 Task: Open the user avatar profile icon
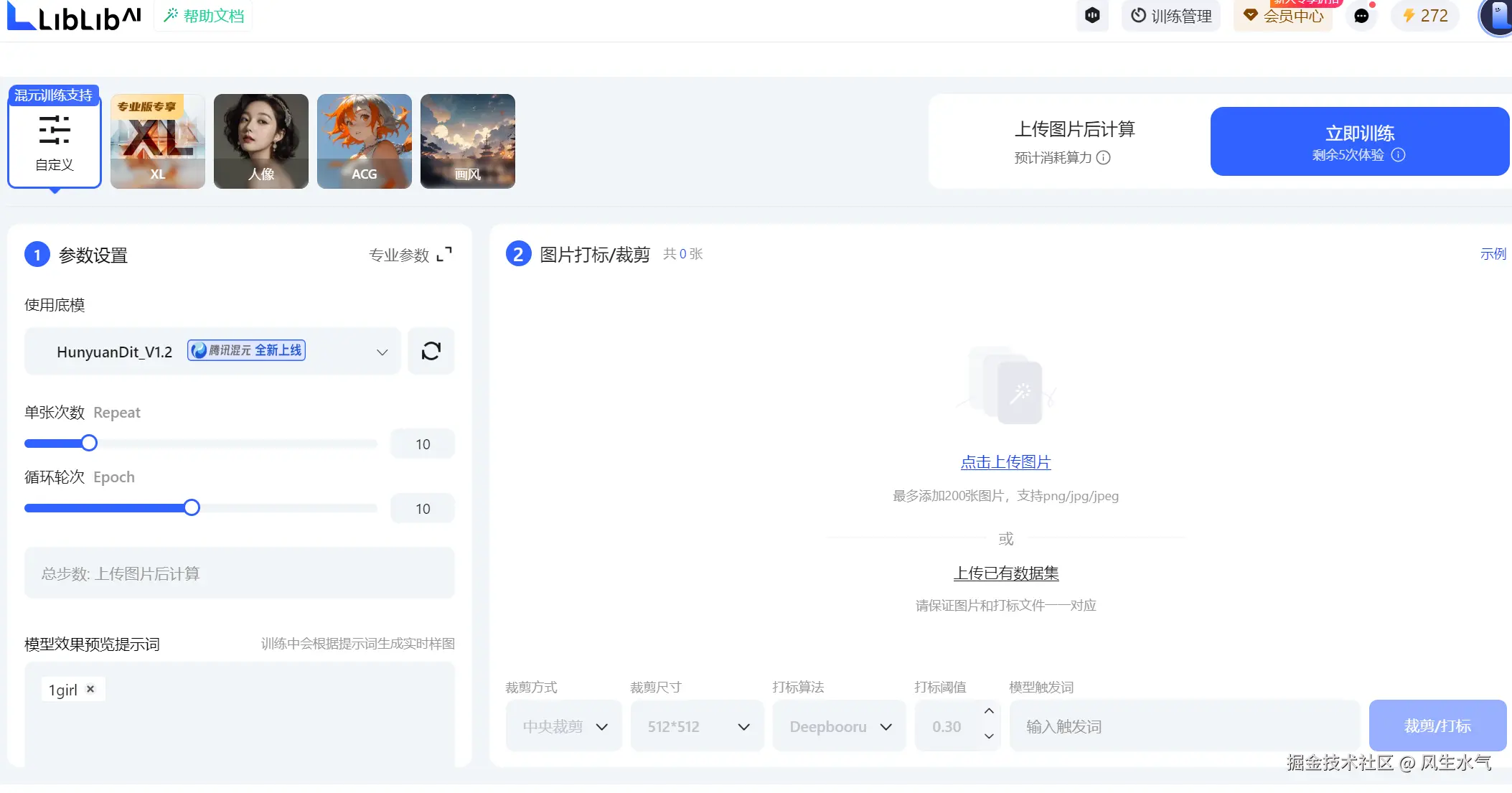coord(1498,17)
